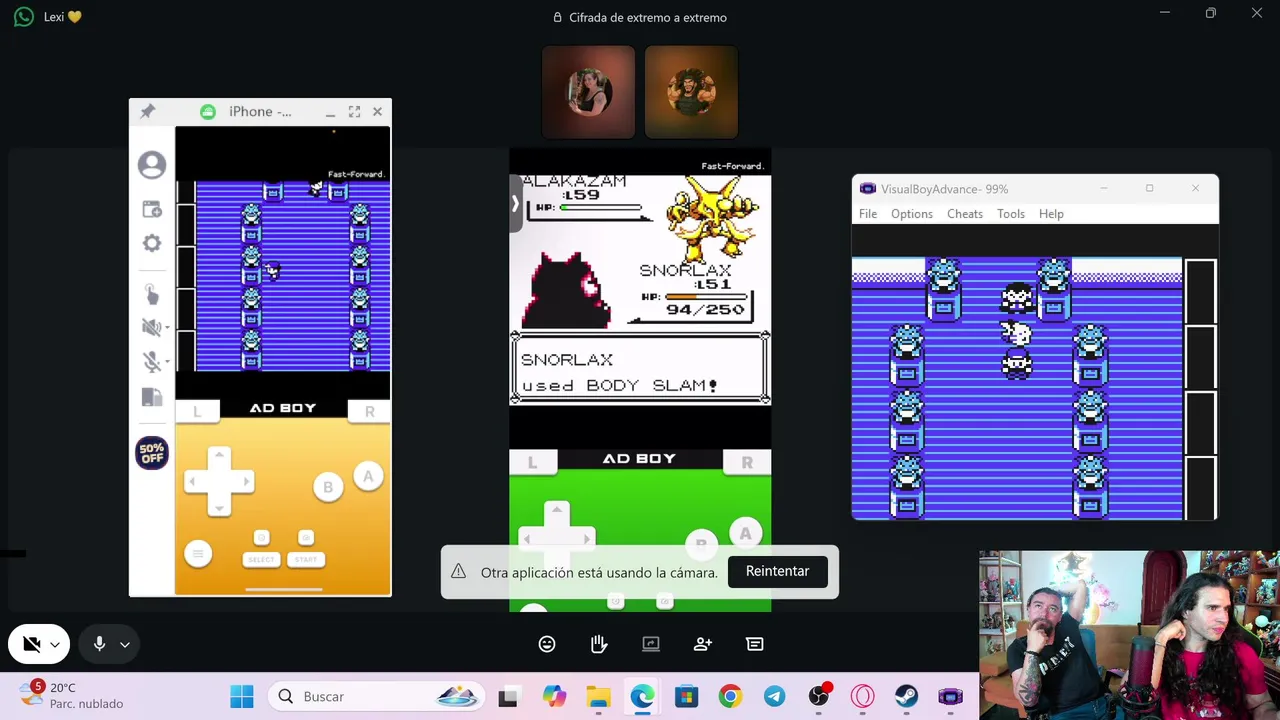
Task: Open File Explorer from taskbar
Action: 598,697
